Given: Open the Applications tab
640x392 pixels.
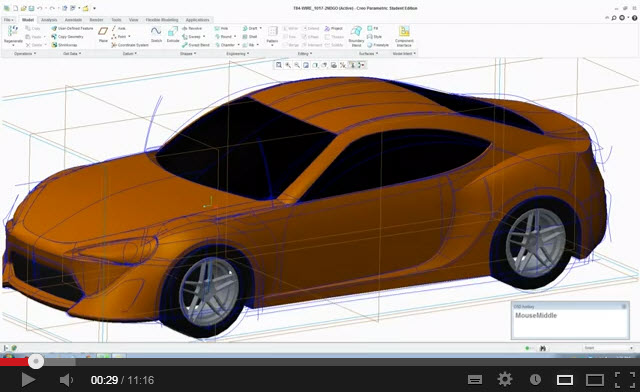Looking at the screenshot, I should [x=198, y=20].
